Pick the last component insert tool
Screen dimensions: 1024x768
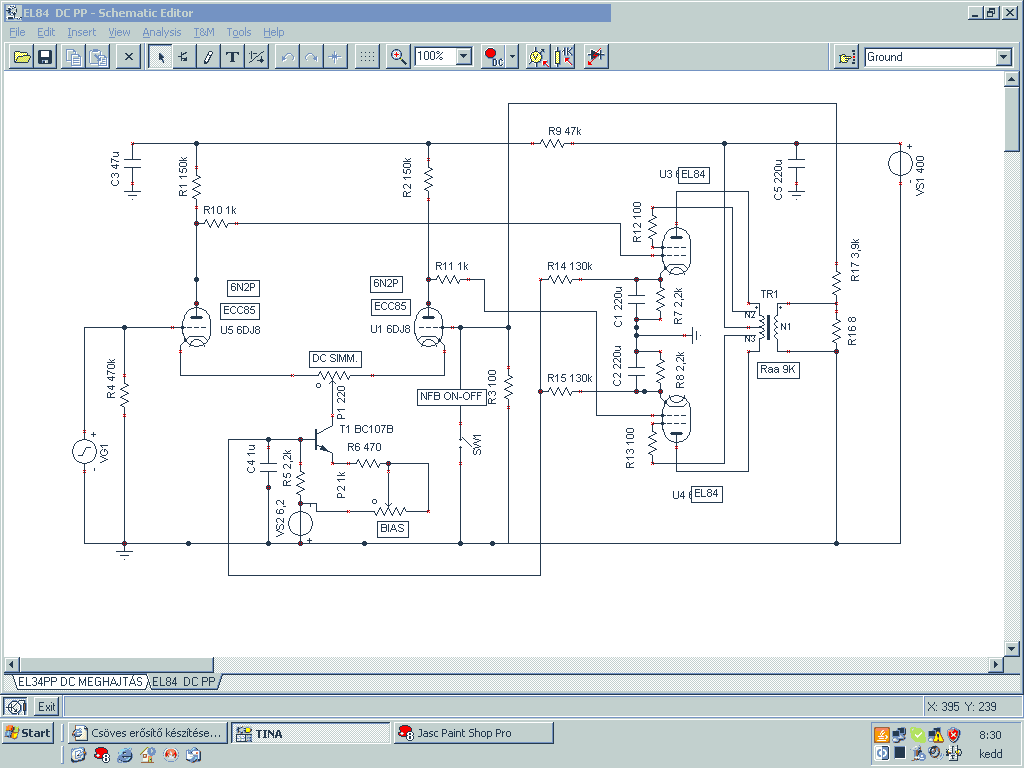point(184,57)
